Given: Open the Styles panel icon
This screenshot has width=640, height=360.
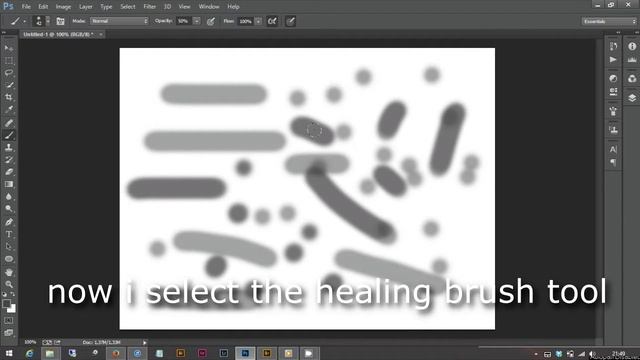Looking at the screenshot, I should coord(613,91).
